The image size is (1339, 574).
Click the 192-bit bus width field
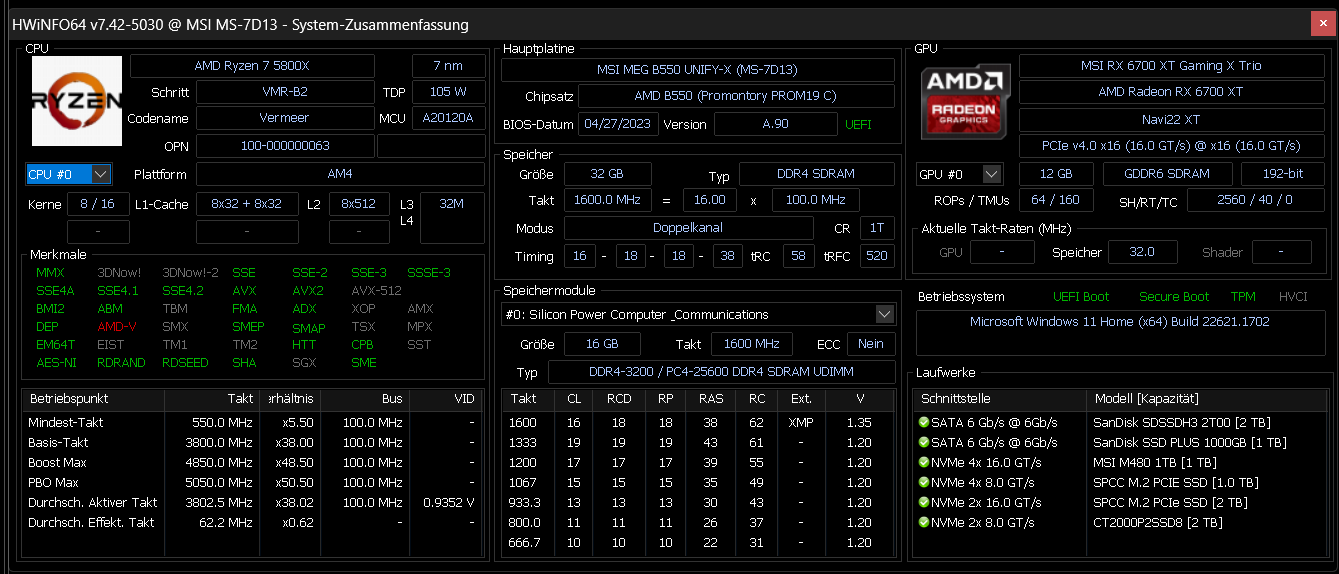[1282, 174]
